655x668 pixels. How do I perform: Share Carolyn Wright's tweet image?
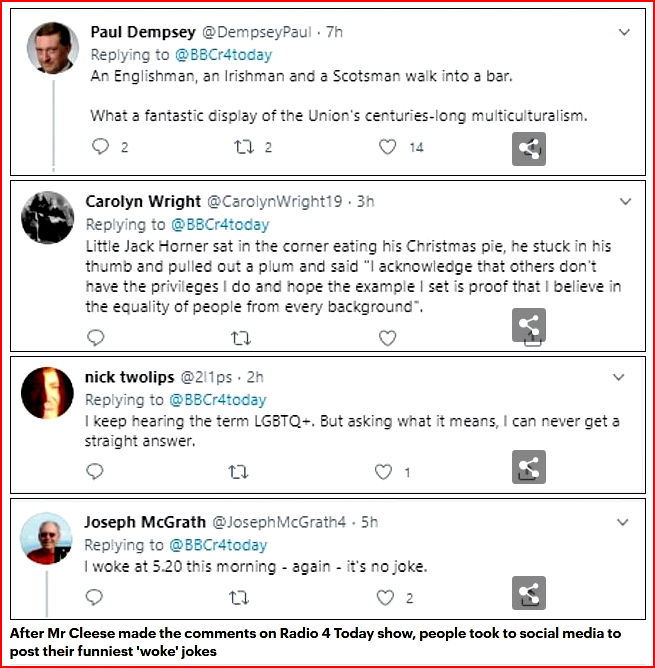tap(529, 326)
